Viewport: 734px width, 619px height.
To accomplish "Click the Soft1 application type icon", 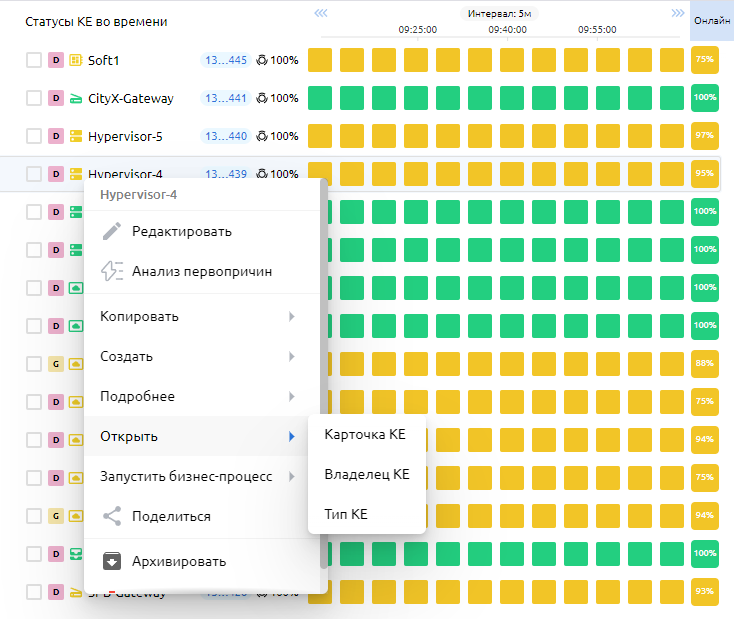I will pyautogui.click(x=75, y=60).
